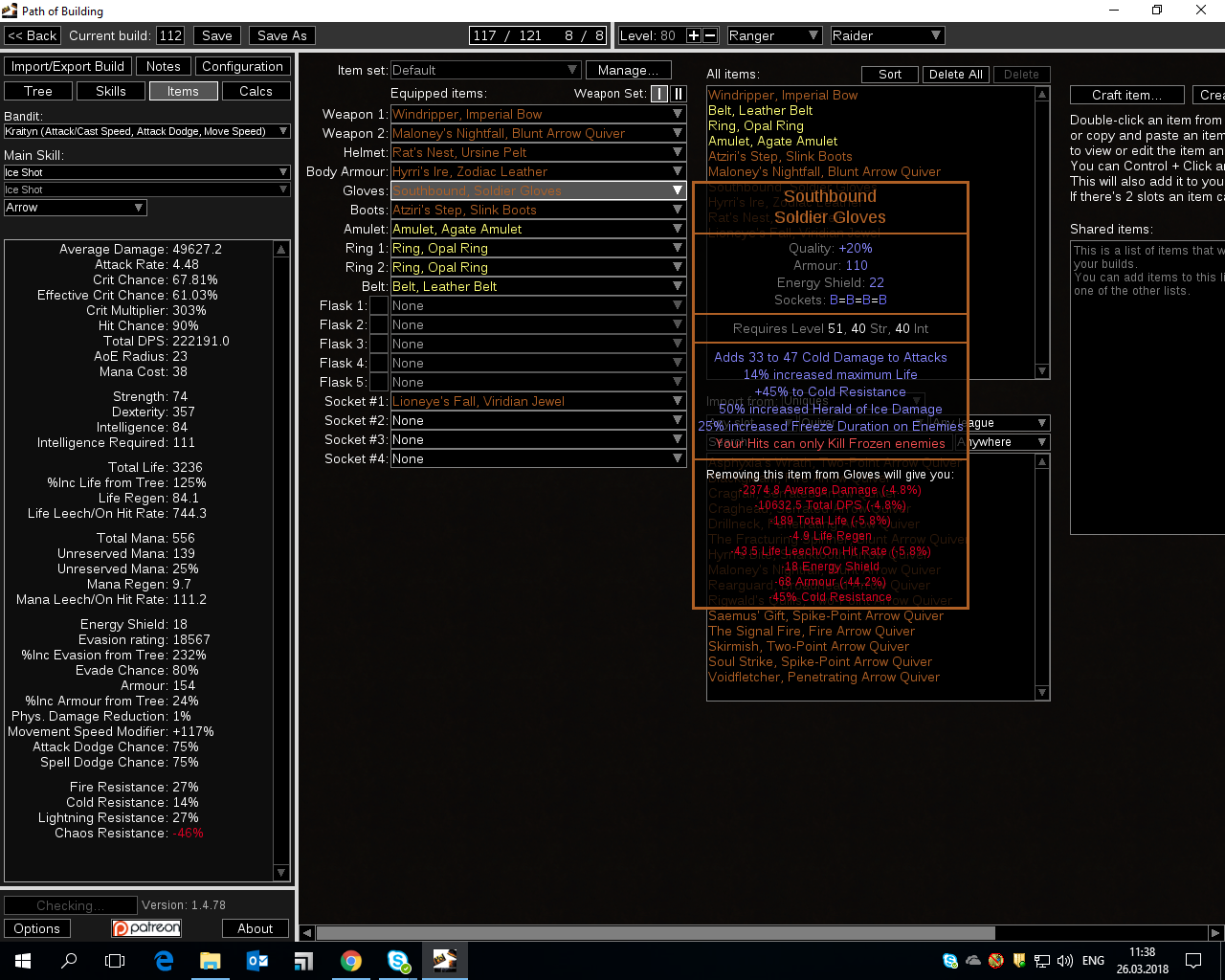1225x980 pixels.
Task: Open Import/Export Build section
Action: pyautogui.click(x=68, y=66)
